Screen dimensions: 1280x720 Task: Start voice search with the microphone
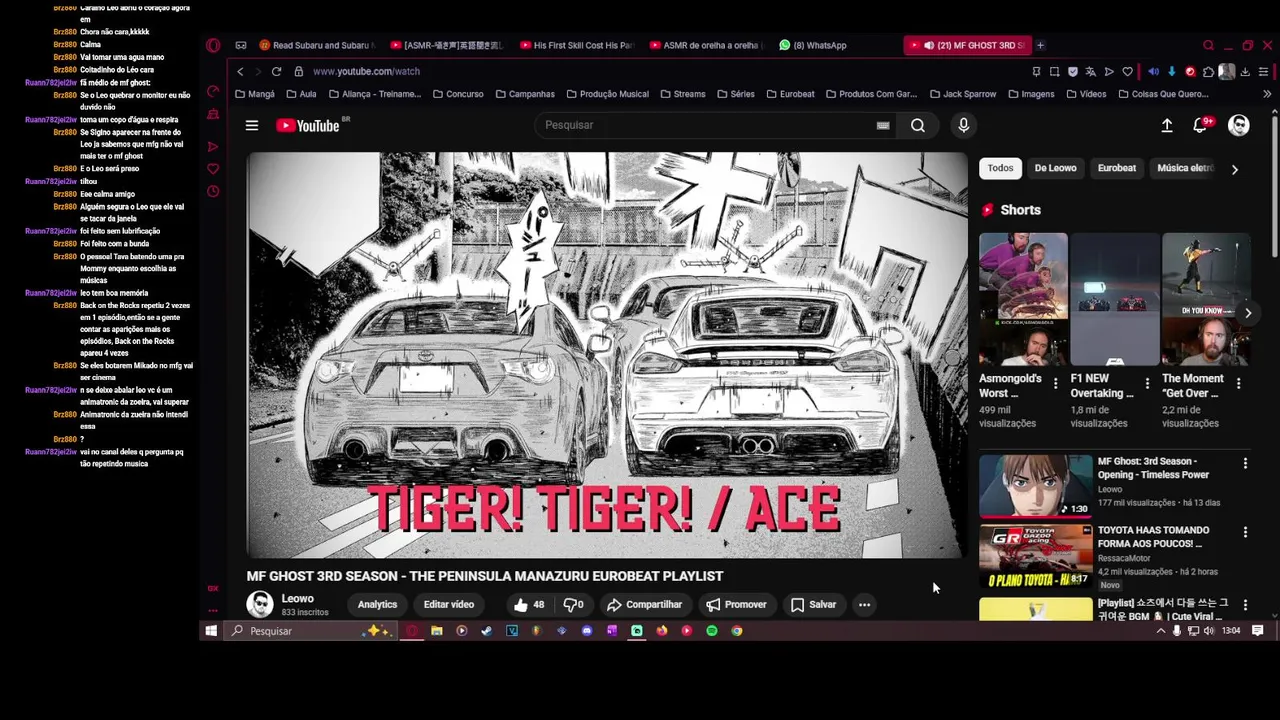click(963, 125)
